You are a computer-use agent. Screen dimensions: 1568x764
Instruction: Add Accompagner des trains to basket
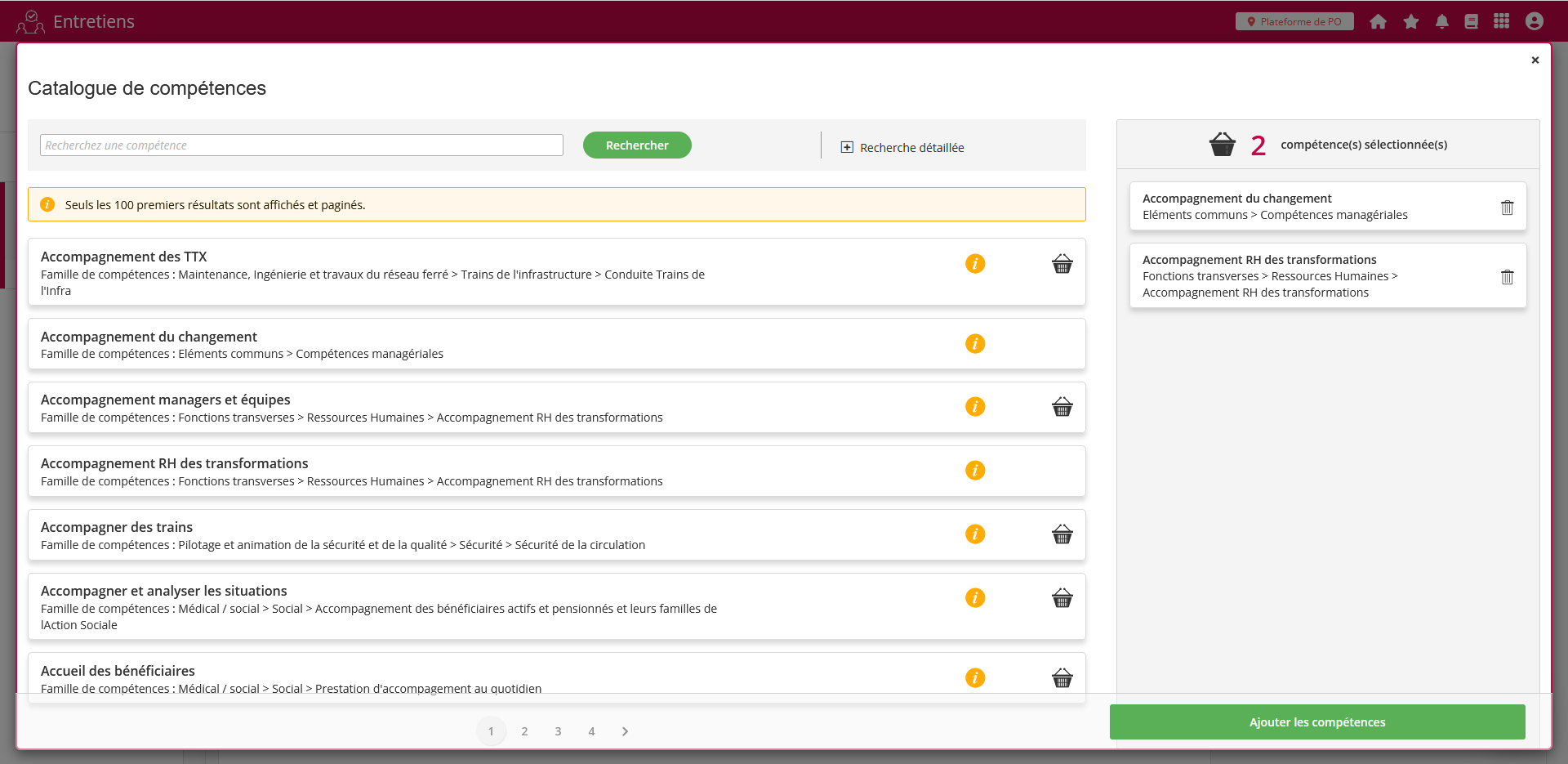point(1062,534)
